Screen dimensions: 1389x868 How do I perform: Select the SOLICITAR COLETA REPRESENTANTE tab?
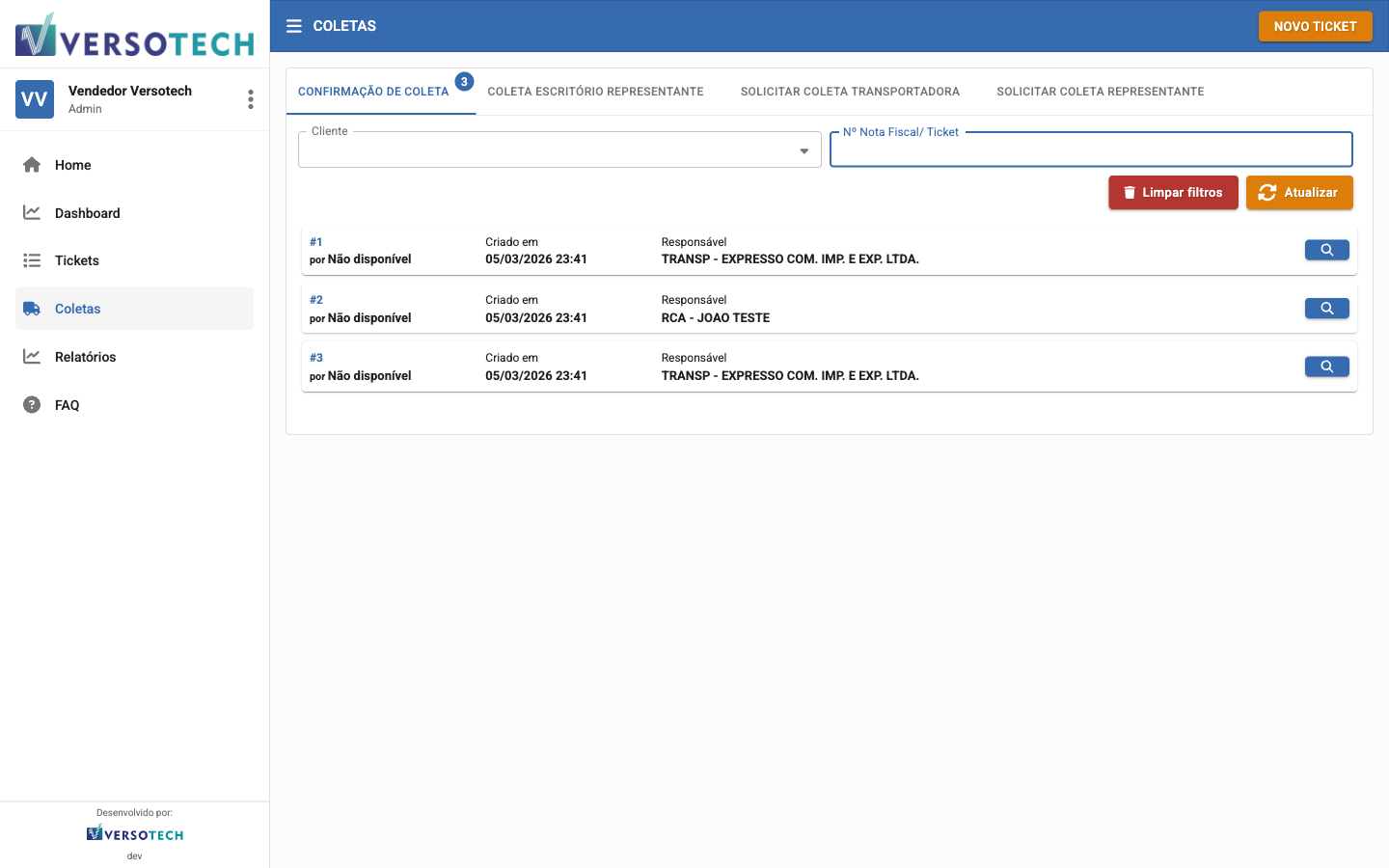1100,91
